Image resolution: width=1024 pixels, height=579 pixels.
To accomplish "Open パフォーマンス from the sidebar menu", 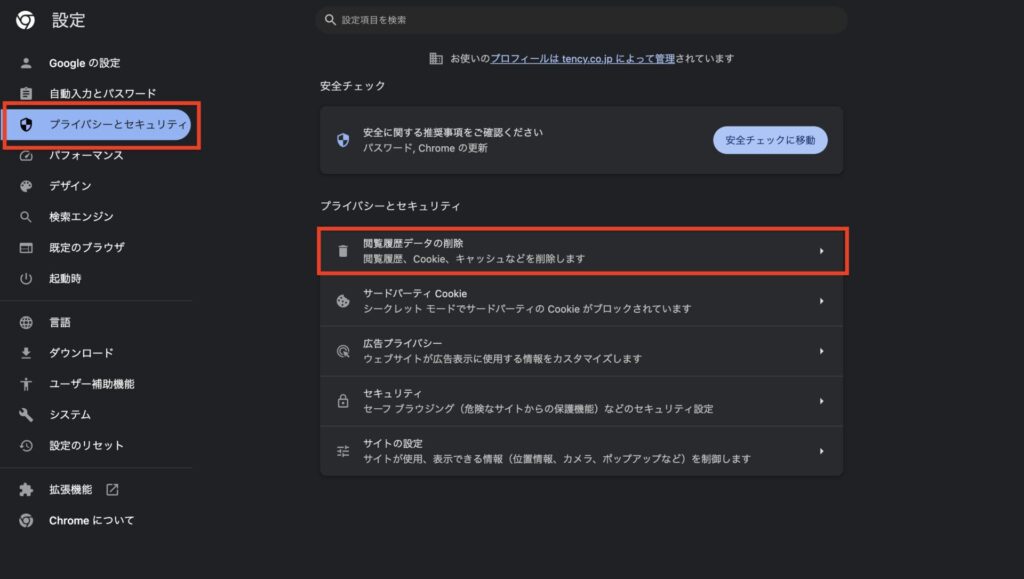I will (86, 155).
